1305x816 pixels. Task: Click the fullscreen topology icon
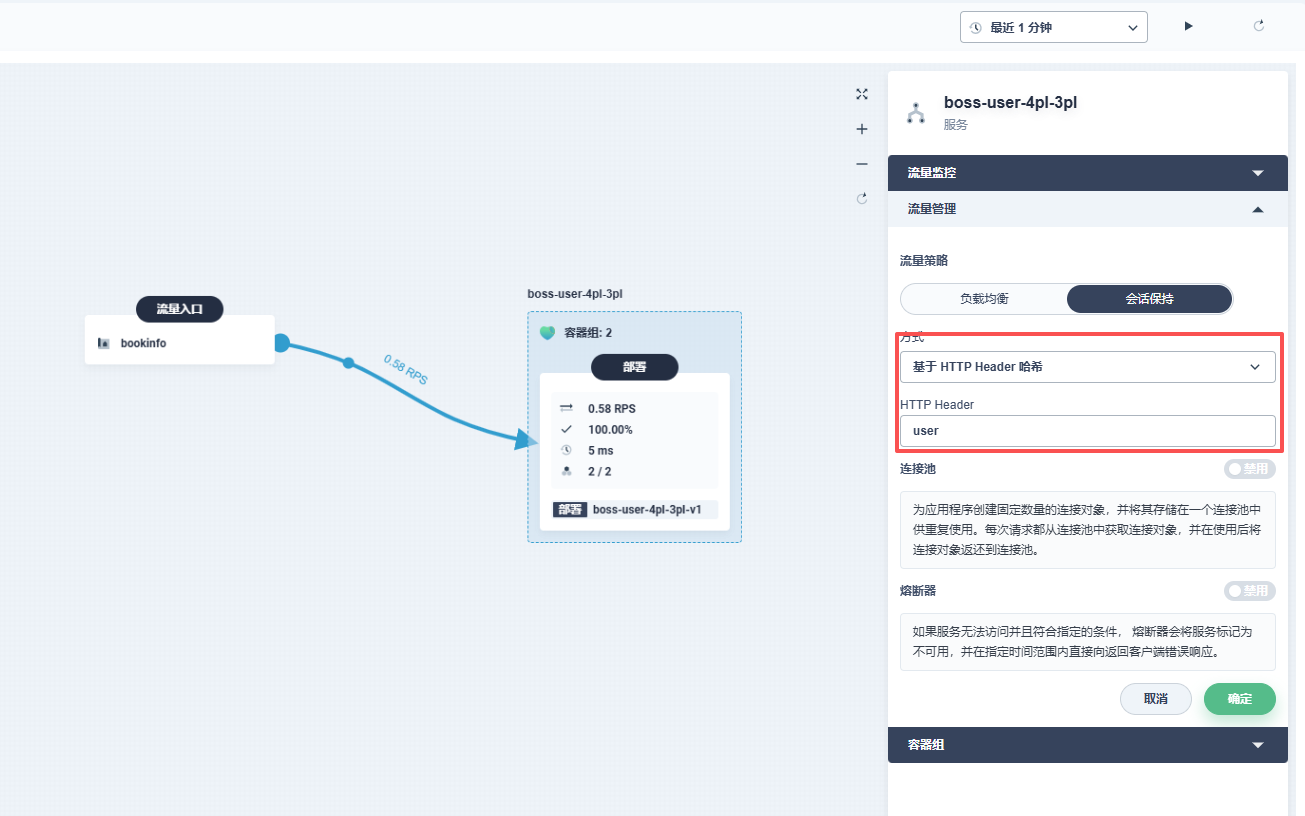(x=862, y=94)
